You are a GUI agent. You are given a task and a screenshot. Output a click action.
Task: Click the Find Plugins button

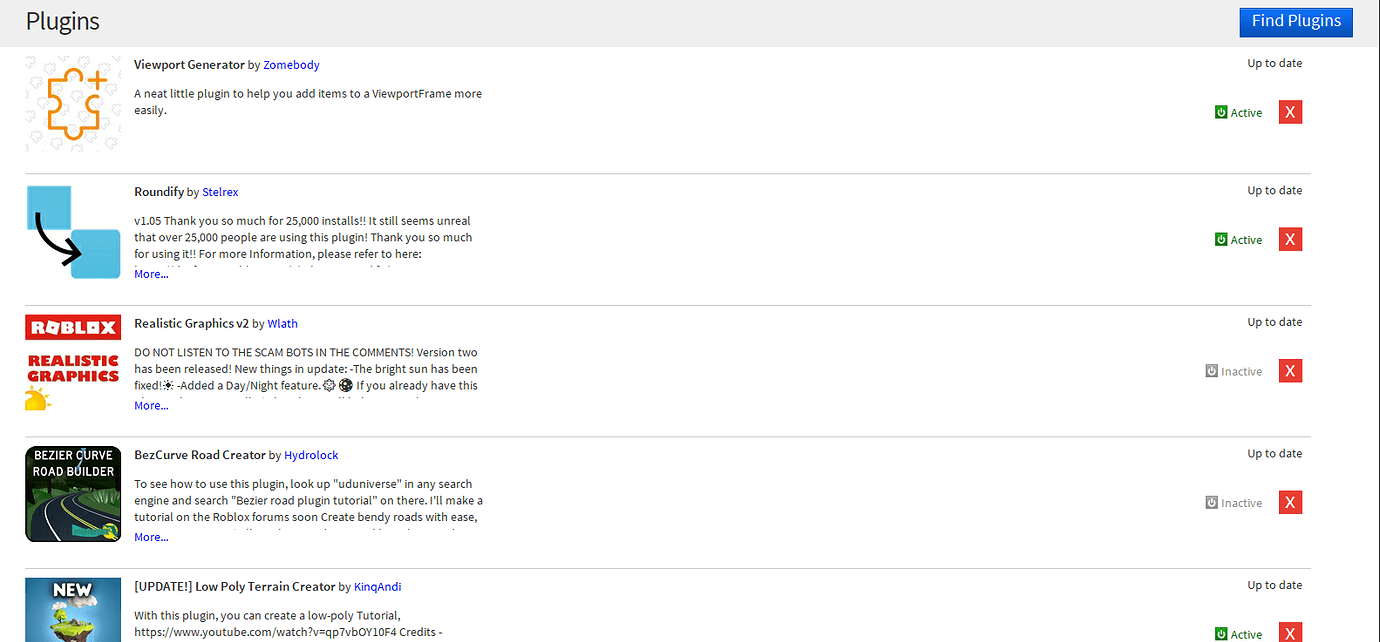coord(1296,21)
